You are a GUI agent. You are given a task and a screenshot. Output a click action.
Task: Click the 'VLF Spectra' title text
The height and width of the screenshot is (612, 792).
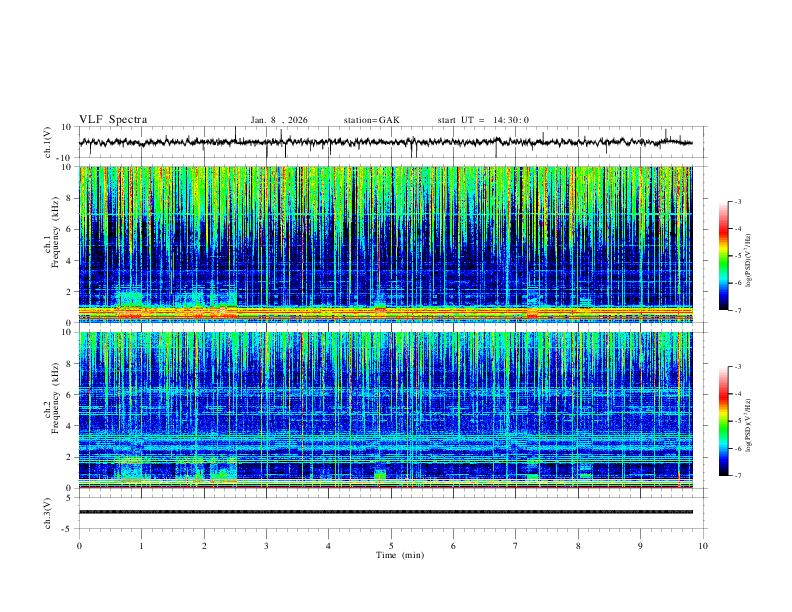113,120
